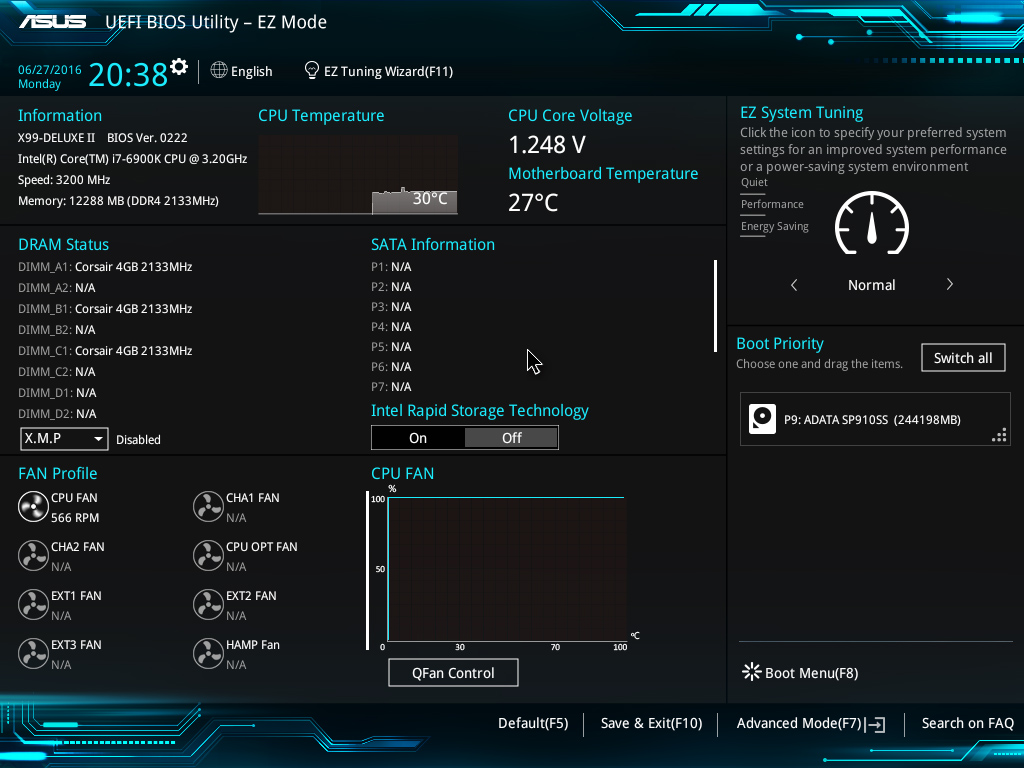Click the Speed: 3200 MHz line
This screenshot has height=768, width=1024.
64,180
